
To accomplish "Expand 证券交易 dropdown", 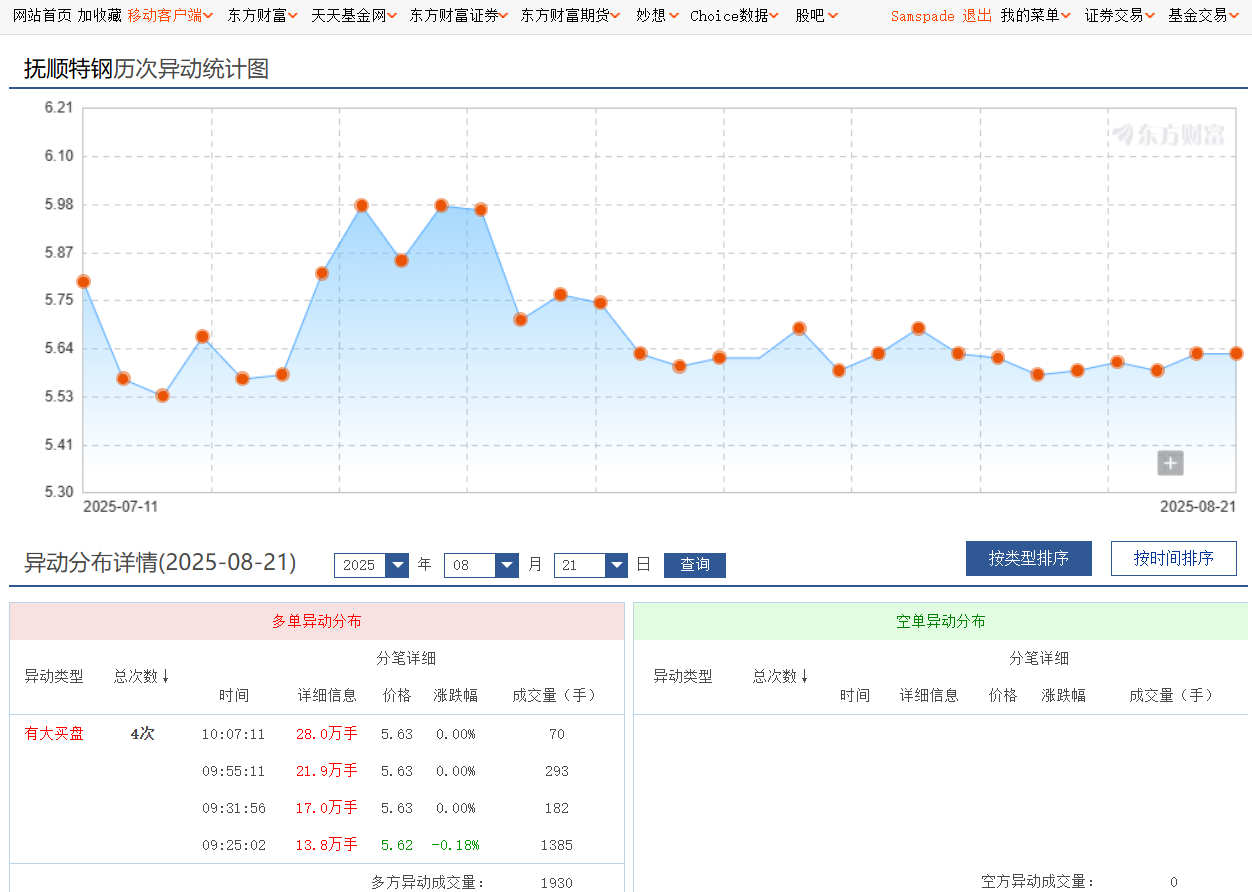I will click(1120, 16).
